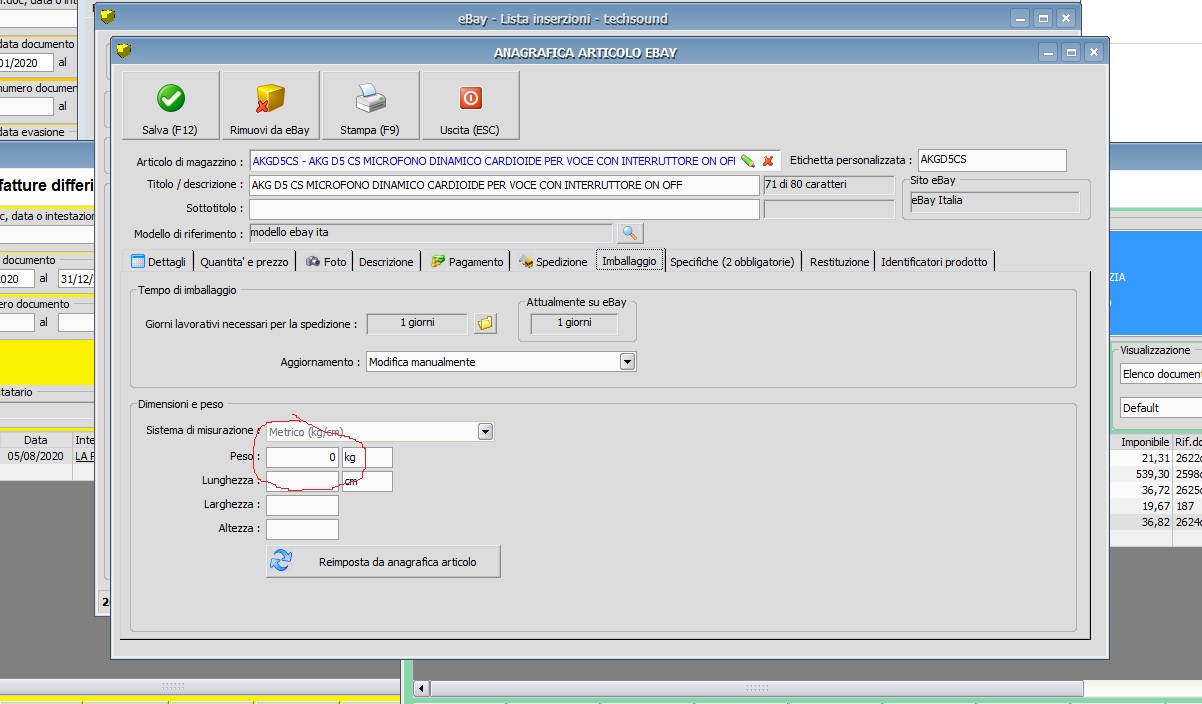The width and height of the screenshot is (1202, 704).
Task: Click the Modello di riferimento field
Action: (x=431, y=233)
